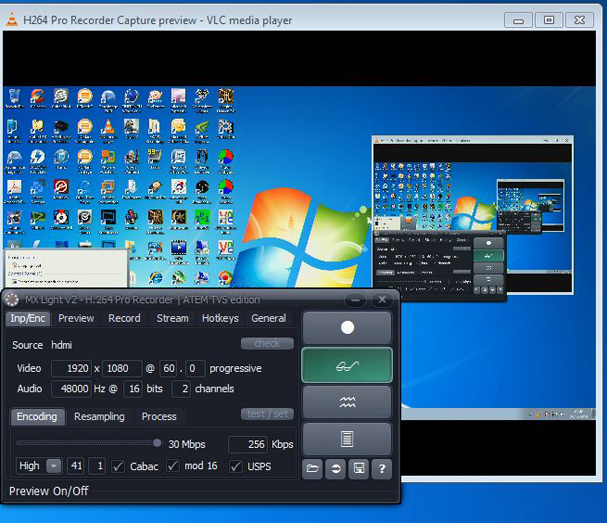This screenshot has height=523, width=607.
Task: Select the Encoding sub-tab
Action: pyautogui.click(x=37, y=417)
